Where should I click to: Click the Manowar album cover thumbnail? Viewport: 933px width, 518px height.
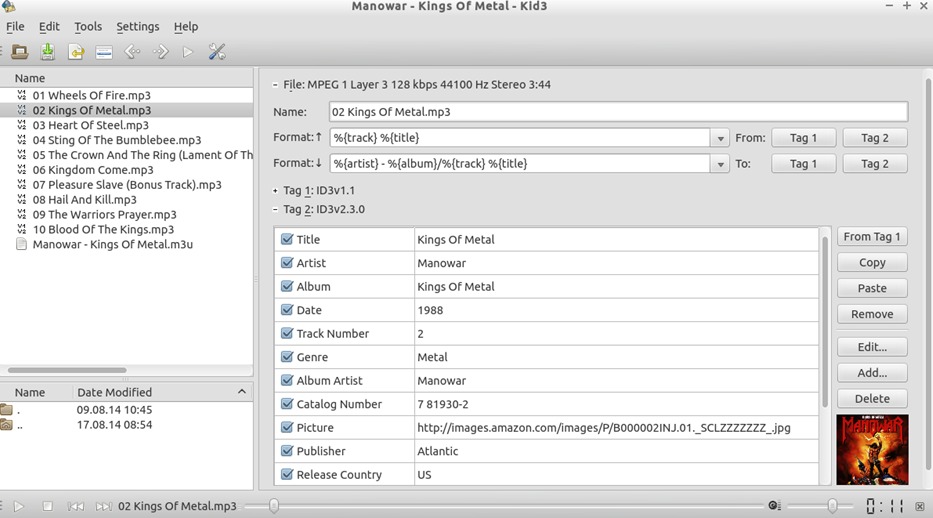coord(872,450)
